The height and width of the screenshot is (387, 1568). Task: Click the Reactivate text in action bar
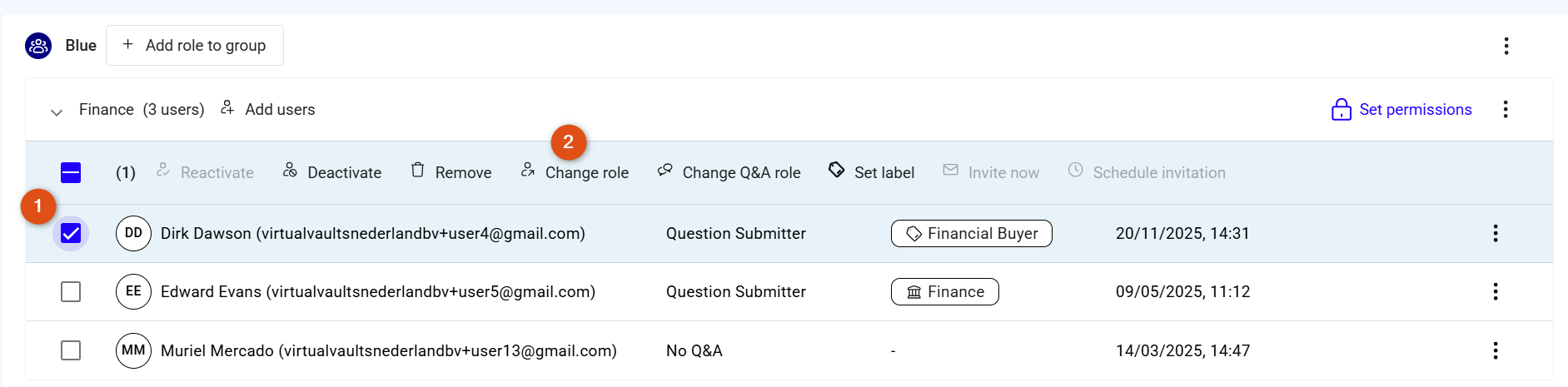tap(217, 173)
